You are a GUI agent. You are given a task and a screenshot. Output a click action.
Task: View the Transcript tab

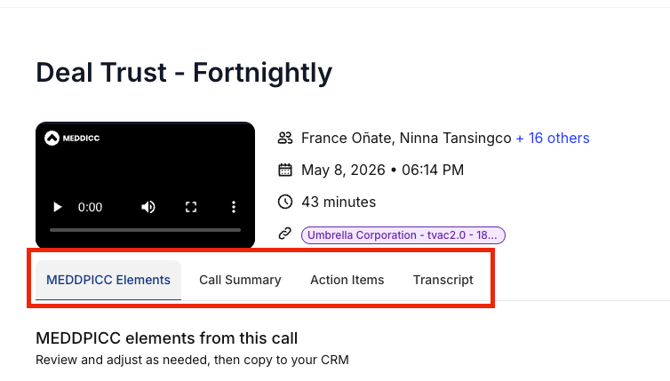(443, 280)
